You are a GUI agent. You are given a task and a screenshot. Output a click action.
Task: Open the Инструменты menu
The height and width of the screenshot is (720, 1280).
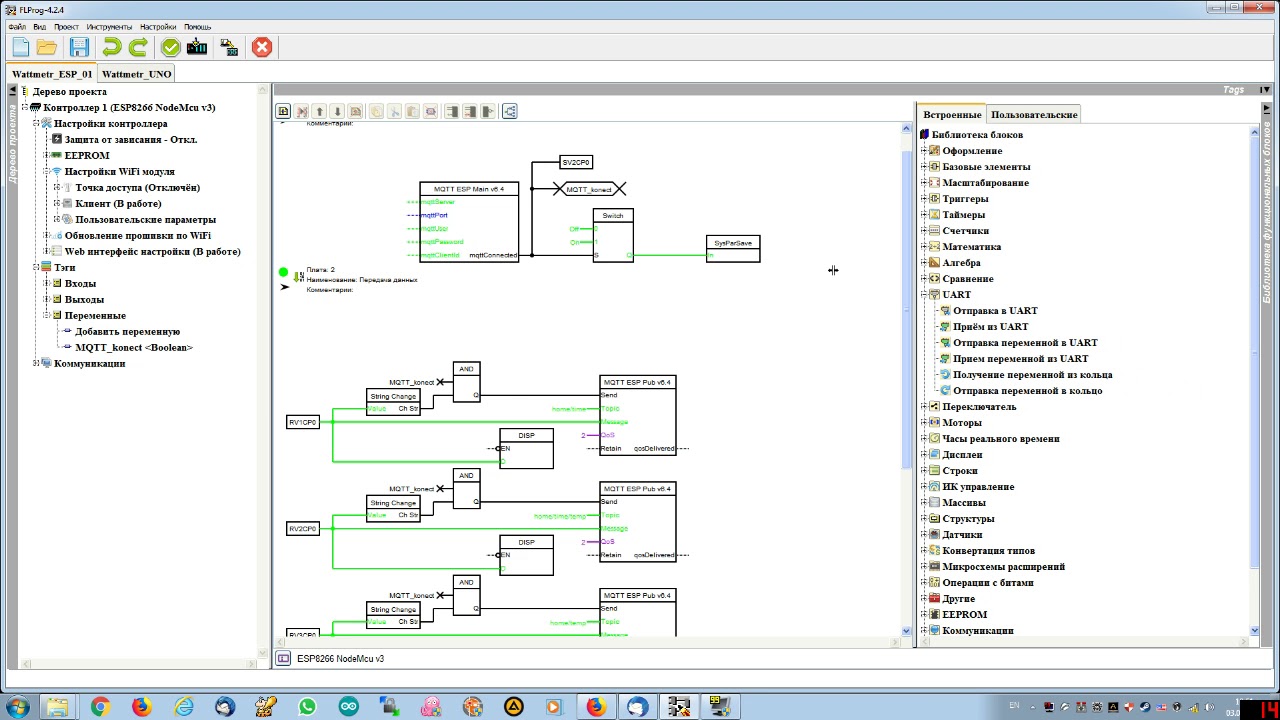[110, 27]
